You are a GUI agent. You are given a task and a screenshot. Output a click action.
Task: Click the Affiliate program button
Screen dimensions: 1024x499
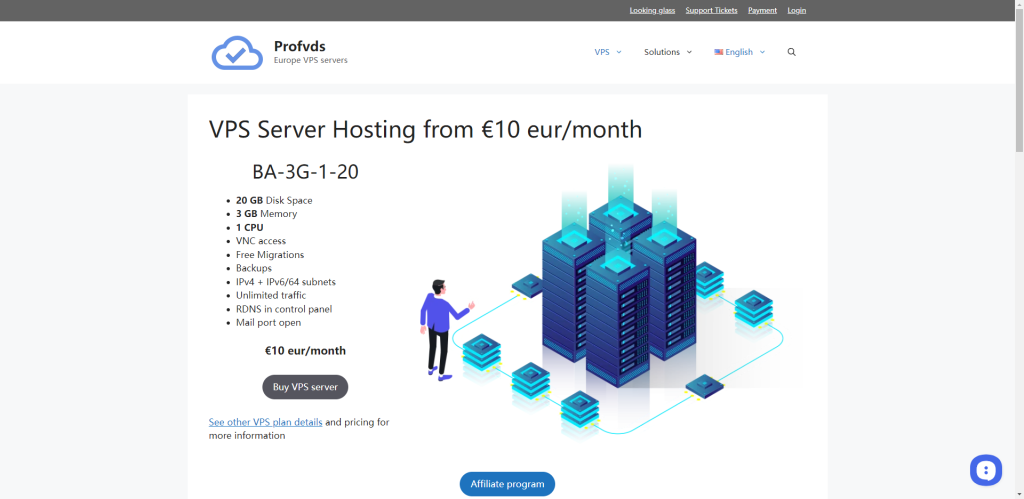tap(507, 484)
